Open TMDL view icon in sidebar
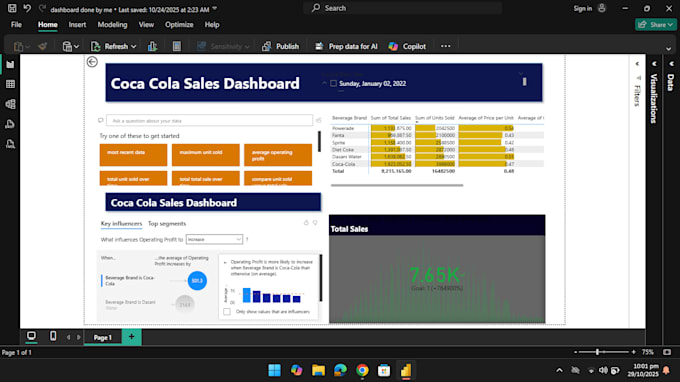Screen dimensions: 680x382 pyautogui.click(x=10, y=144)
